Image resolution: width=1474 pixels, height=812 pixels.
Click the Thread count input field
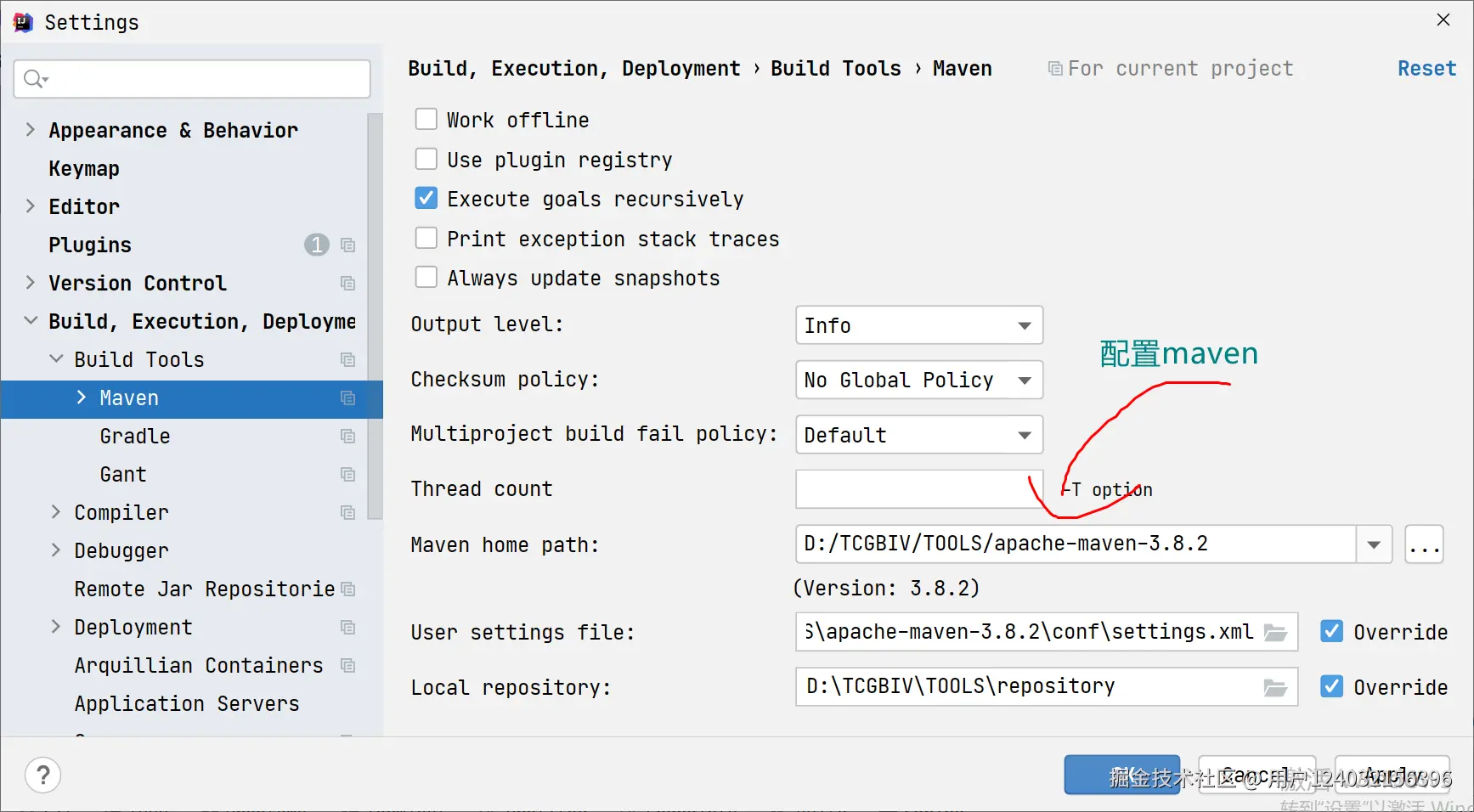click(x=913, y=489)
